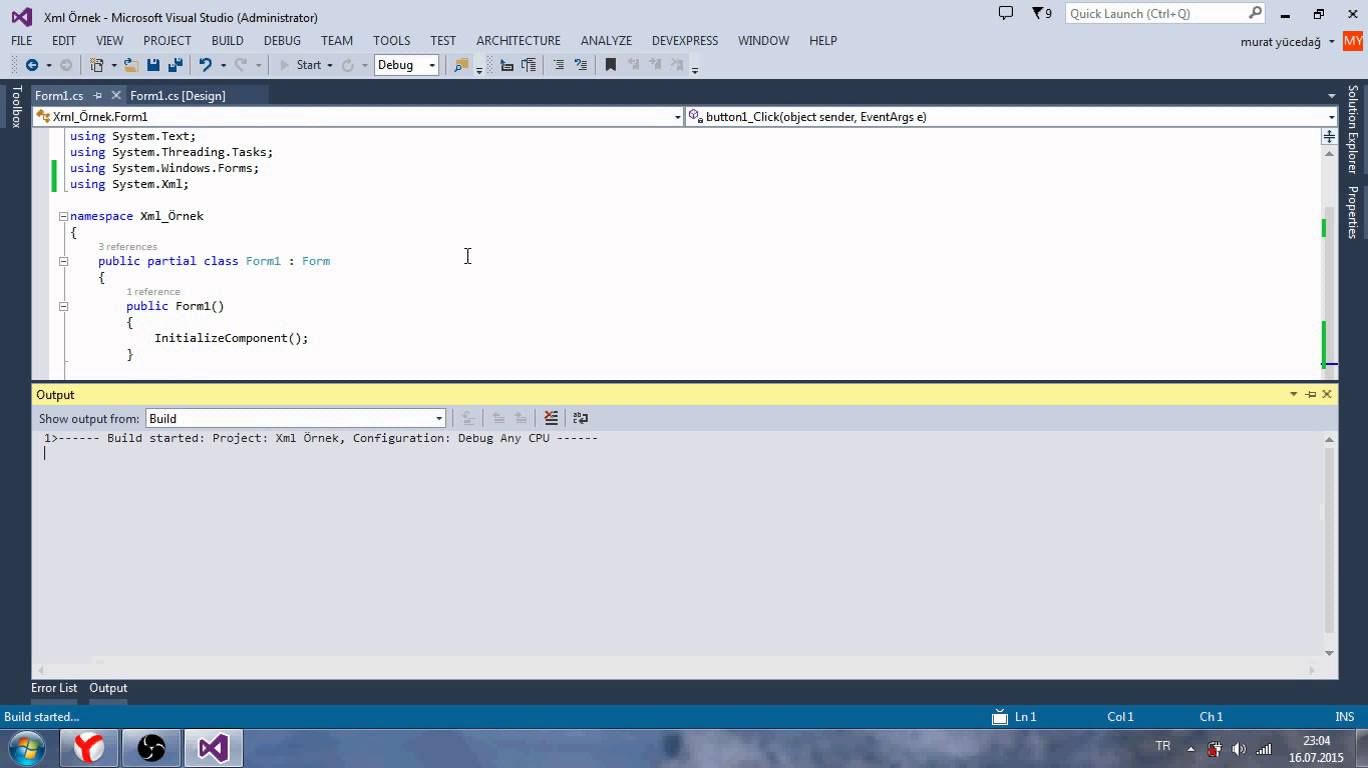The image size is (1368, 768).
Task: Click the Open File folder icon
Action: [131, 65]
